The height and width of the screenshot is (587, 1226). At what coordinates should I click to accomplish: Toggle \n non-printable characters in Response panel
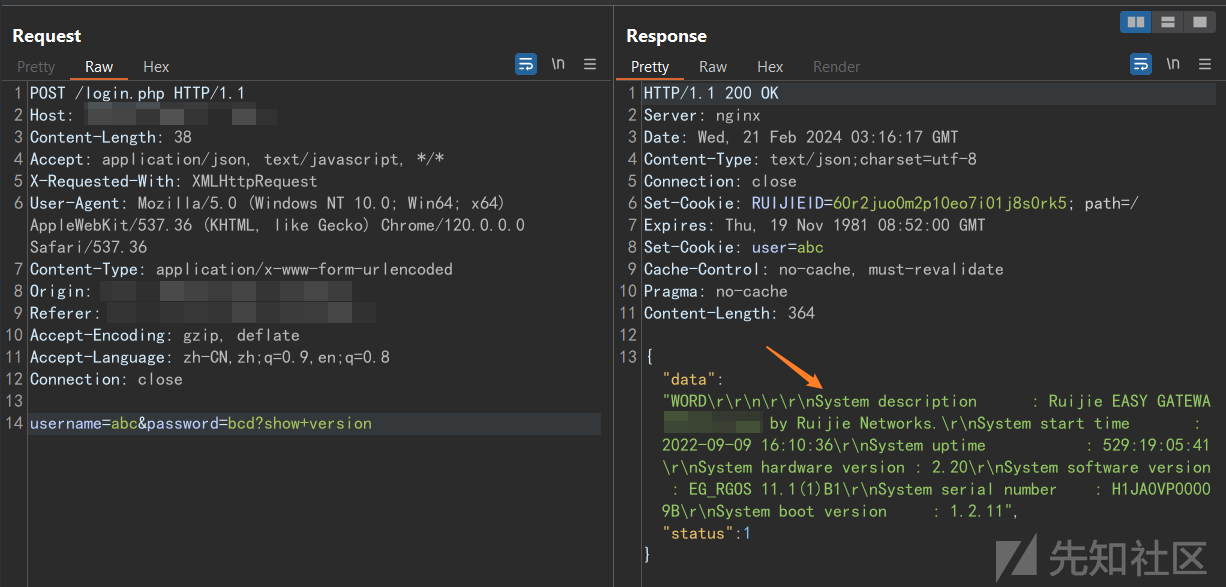[x=1173, y=64]
